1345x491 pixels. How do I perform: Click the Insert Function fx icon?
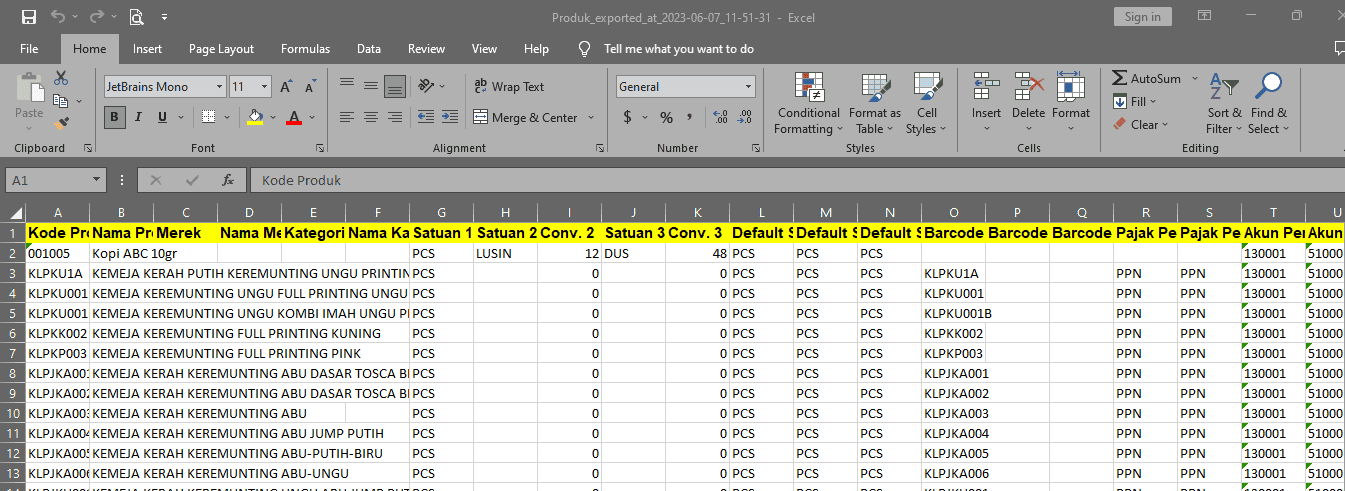point(228,181)
